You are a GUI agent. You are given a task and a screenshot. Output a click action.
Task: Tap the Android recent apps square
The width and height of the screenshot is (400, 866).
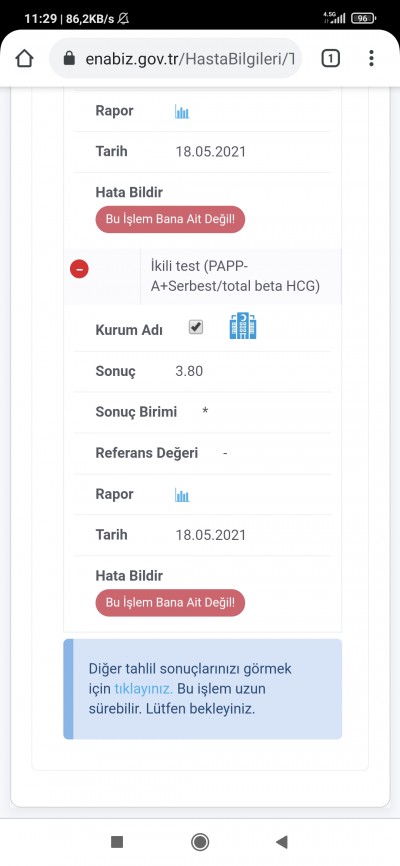tap(117, 842)
